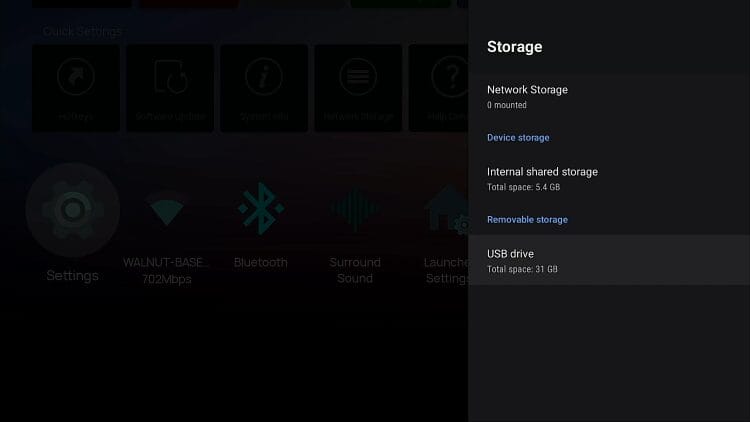Screen dimensions: 750x422
Task: Open Internal shared storage entry
Action: pyautogui.click(x=609, y=178)
